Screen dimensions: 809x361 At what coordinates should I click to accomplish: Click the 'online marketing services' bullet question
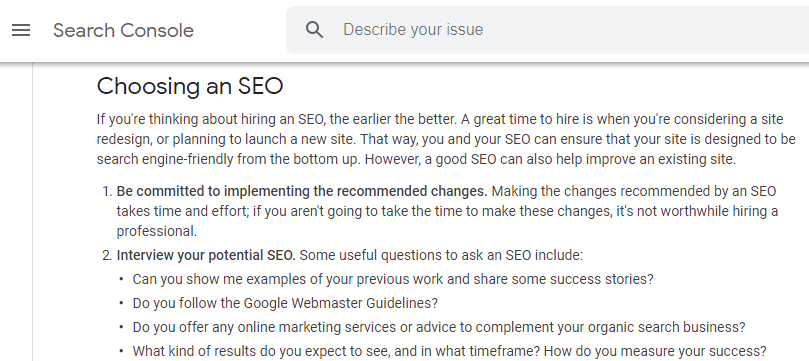(439, 327)
